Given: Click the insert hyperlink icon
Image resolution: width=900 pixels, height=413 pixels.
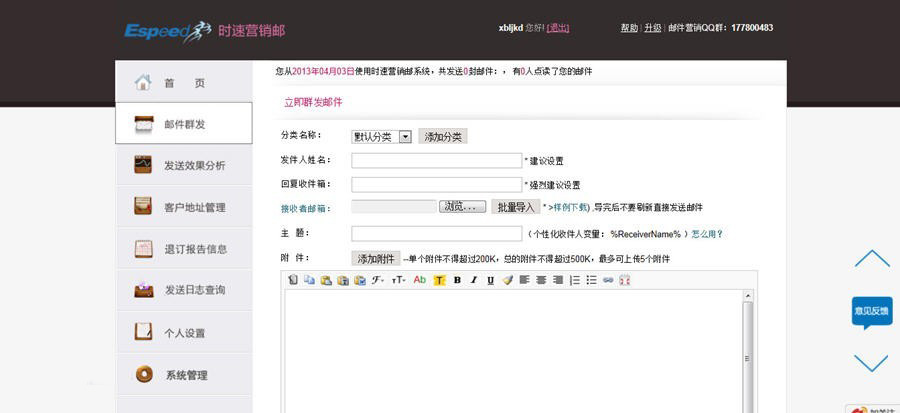Looking at the screenshot, I should coord(608,281).
